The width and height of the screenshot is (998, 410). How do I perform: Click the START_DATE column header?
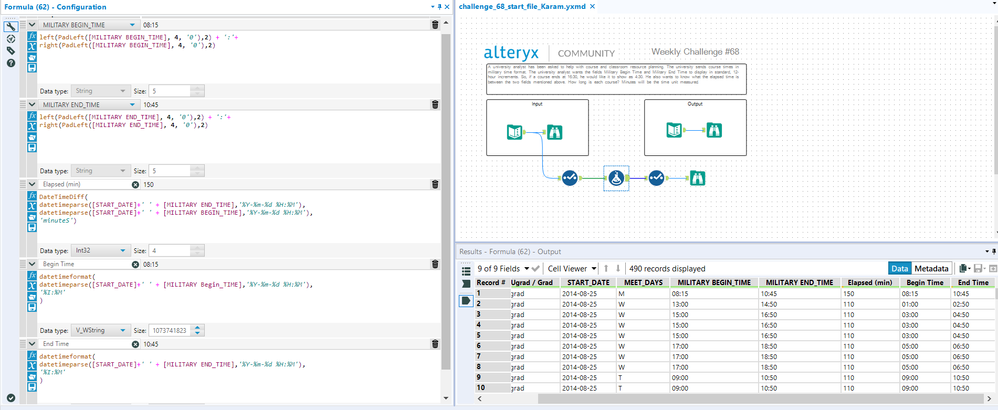[x=588, y=282]
